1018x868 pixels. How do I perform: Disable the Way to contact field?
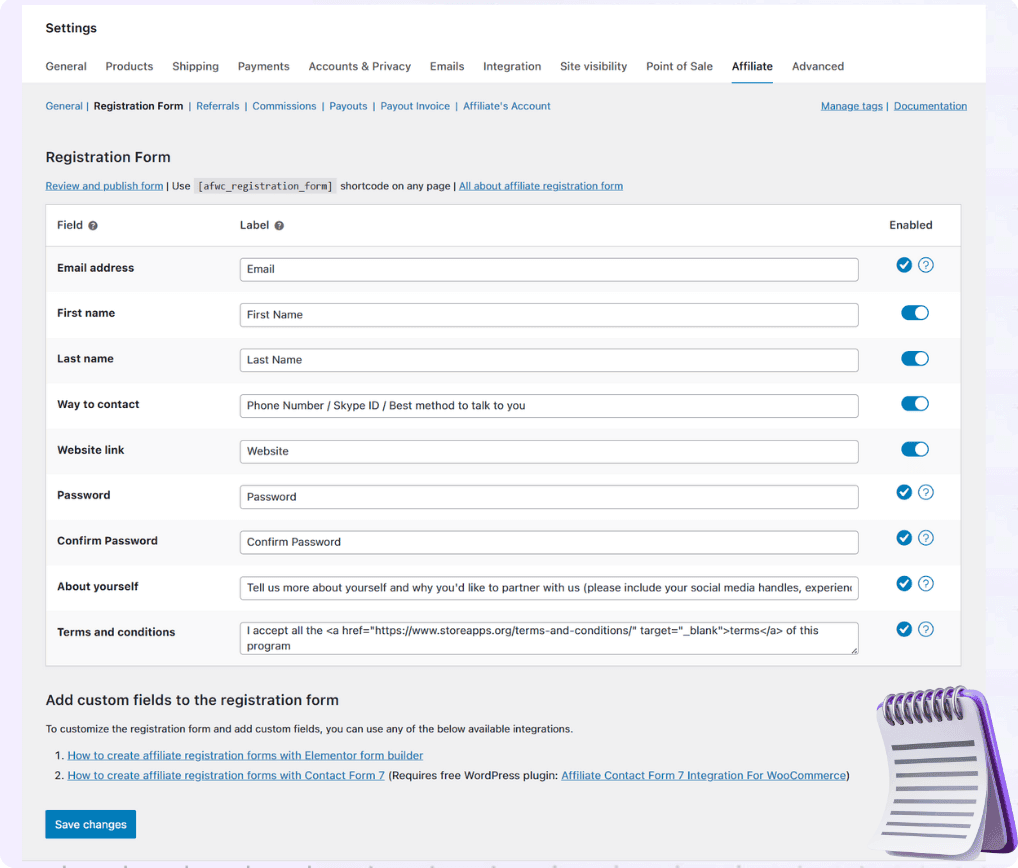coord(914,404)
